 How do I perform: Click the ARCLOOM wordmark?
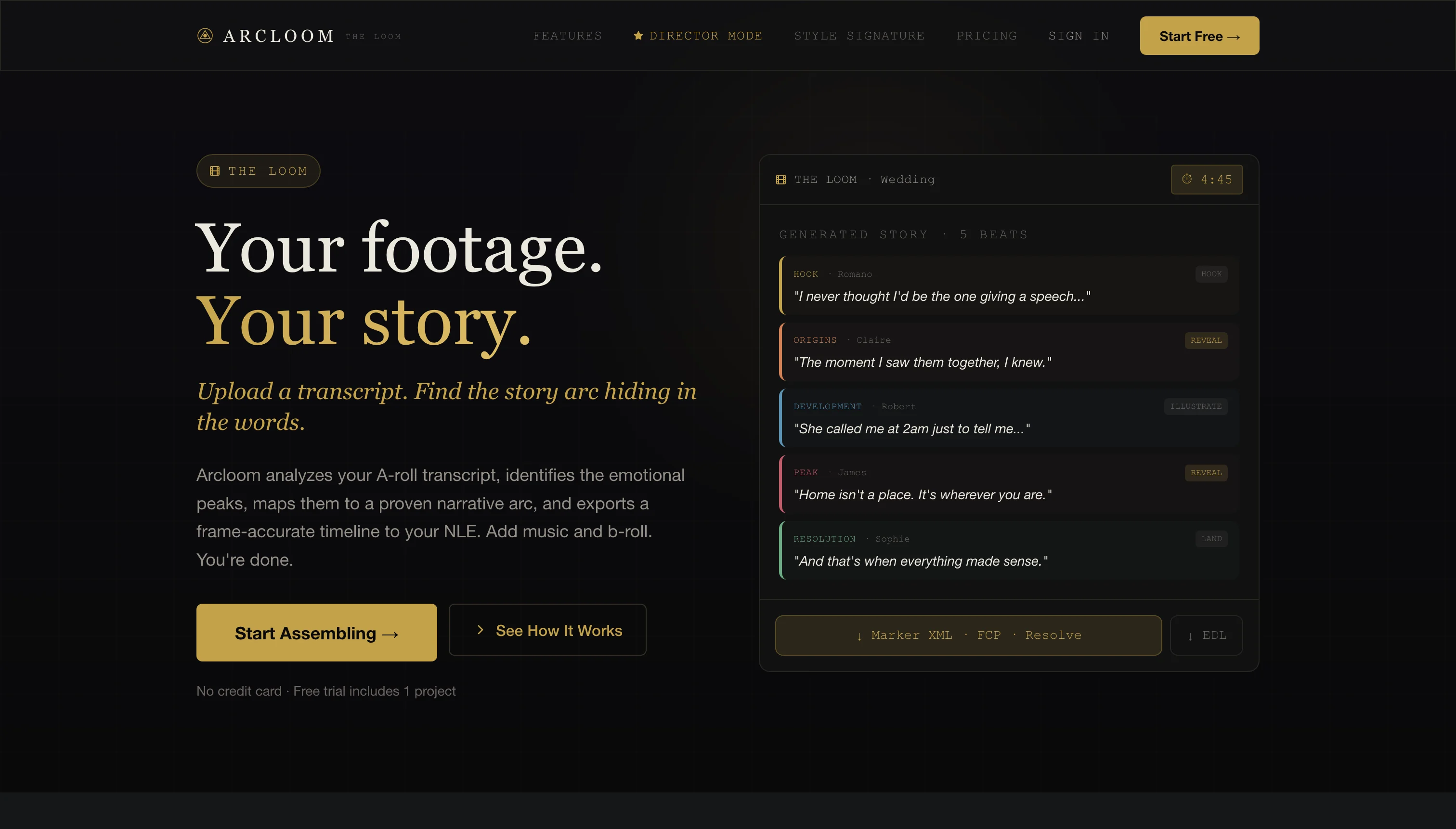[279, 36]
